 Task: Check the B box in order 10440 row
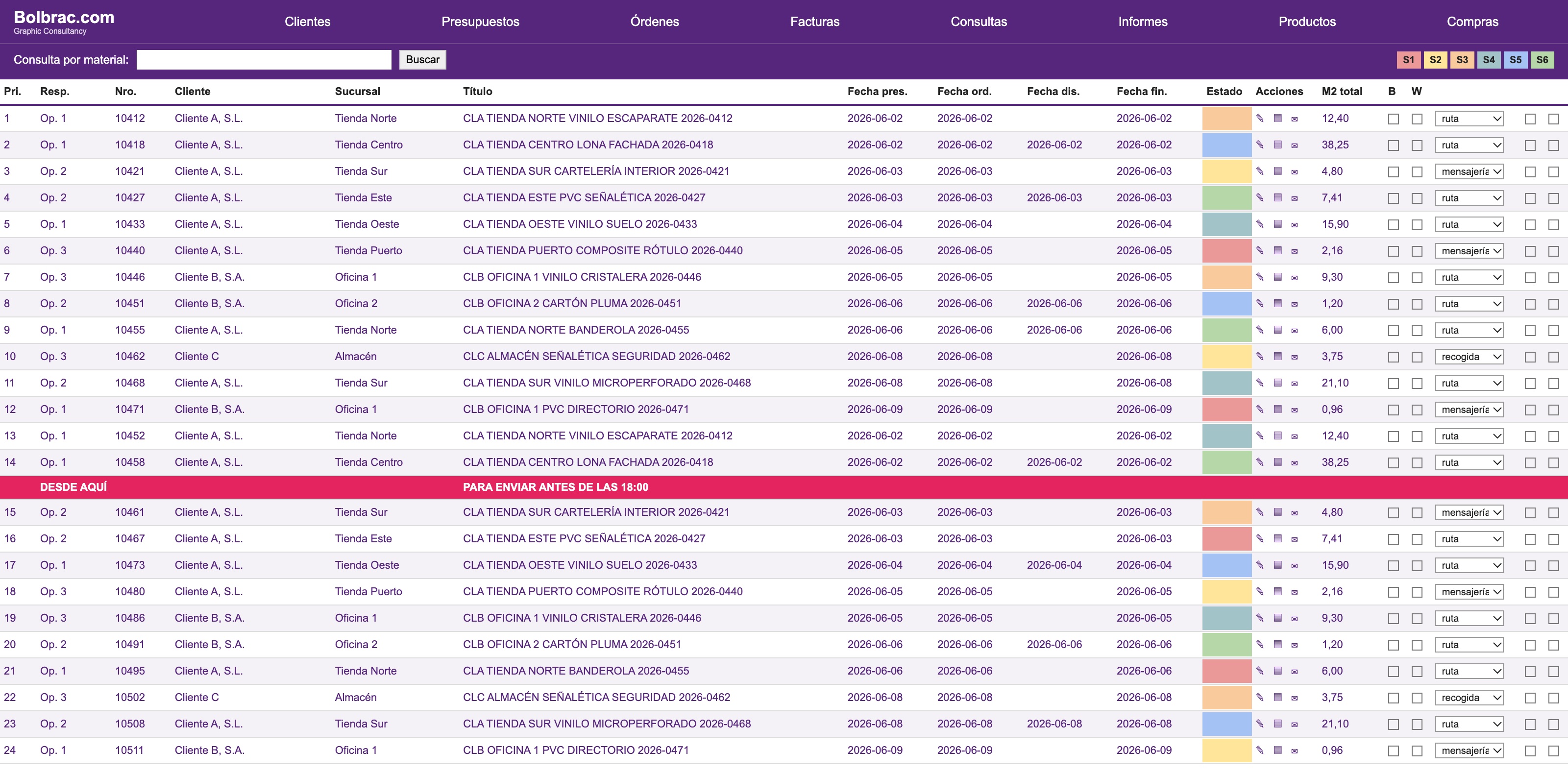(1393, 251)
